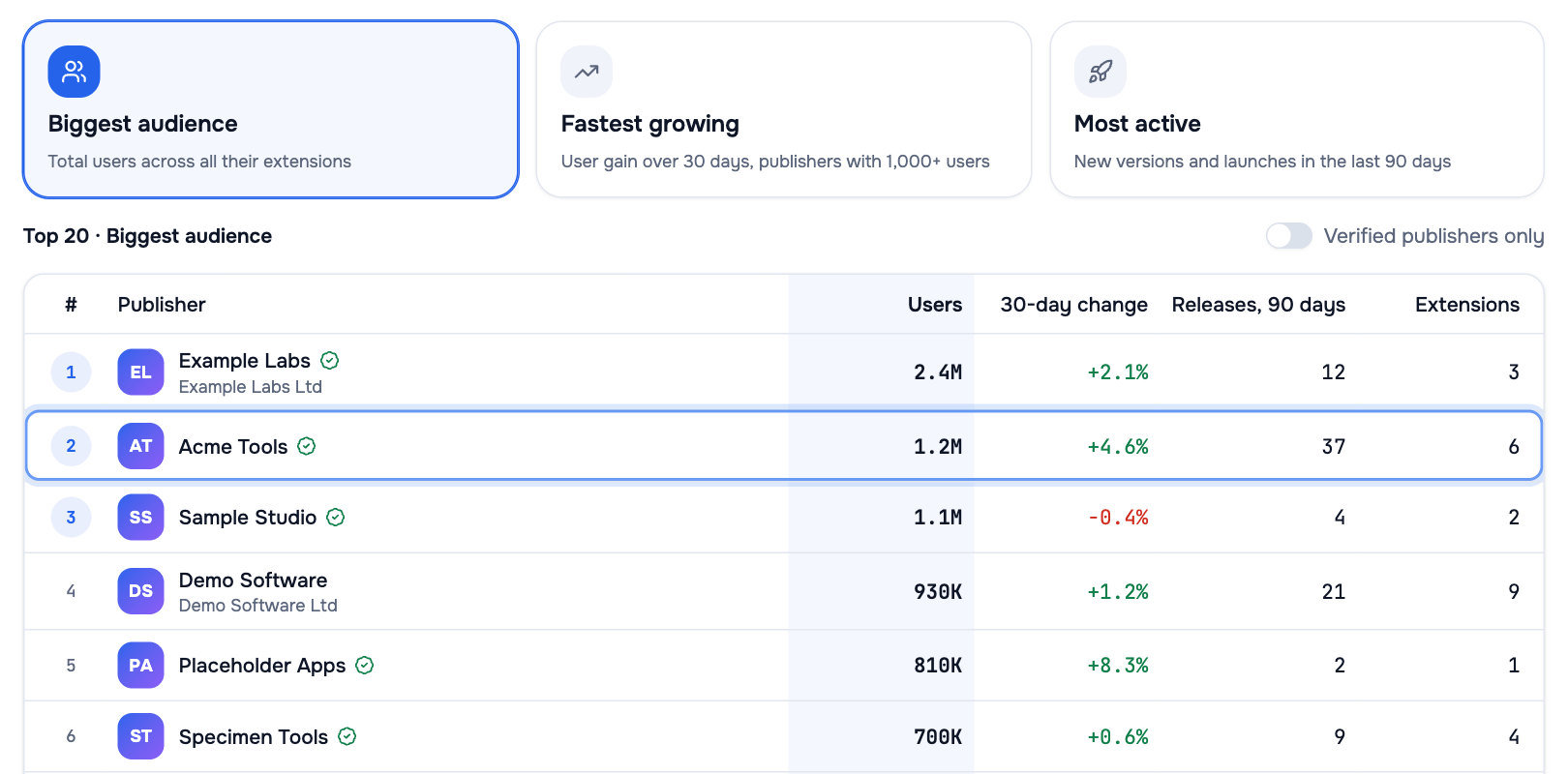Viewport: 1568px width, 774px height.
Task: Click the Example Labs Ltd subtitle
Action: click(x=251, y=386)
